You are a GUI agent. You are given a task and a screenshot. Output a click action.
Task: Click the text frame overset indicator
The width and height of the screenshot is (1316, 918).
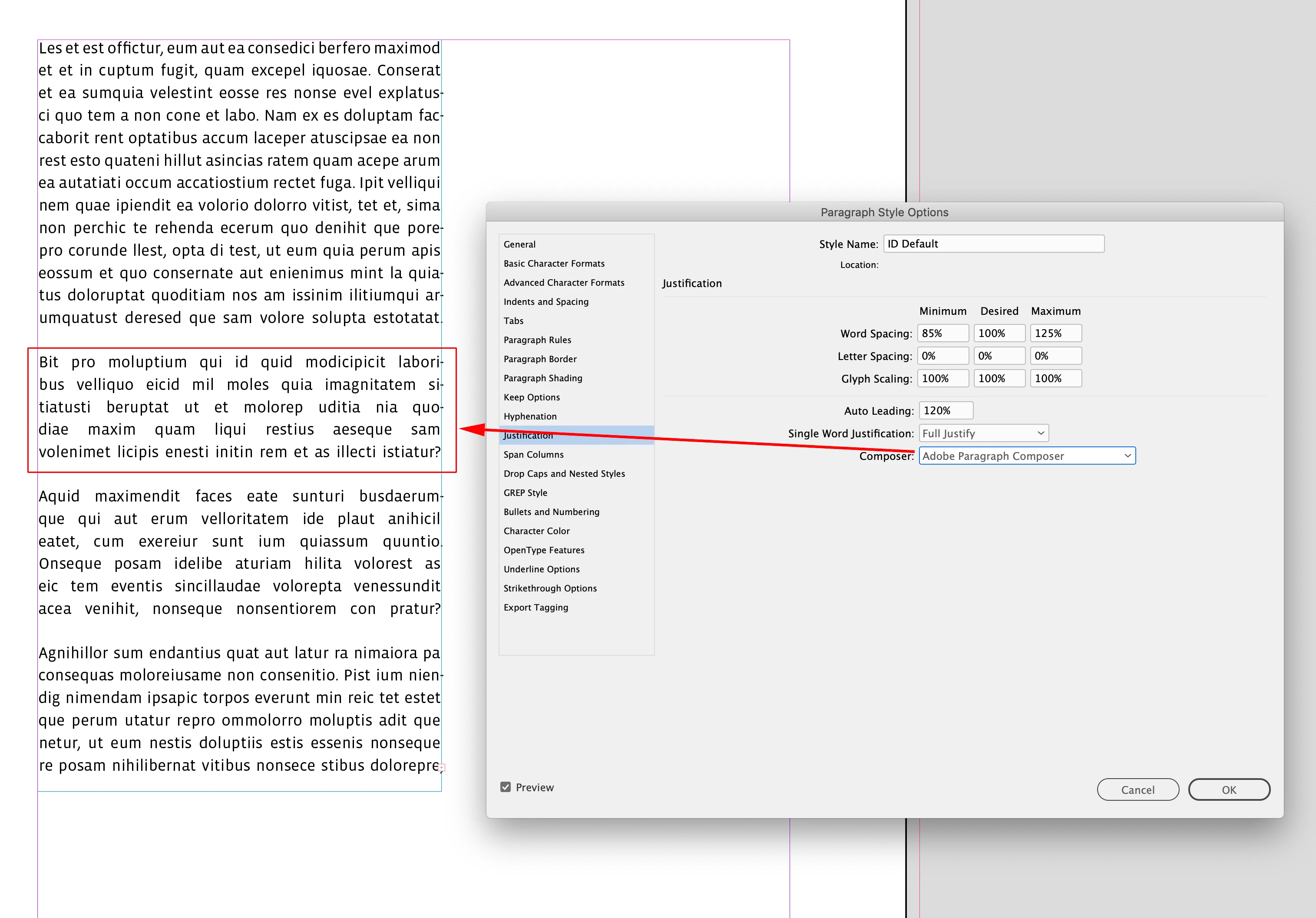[x=441, y=767]
